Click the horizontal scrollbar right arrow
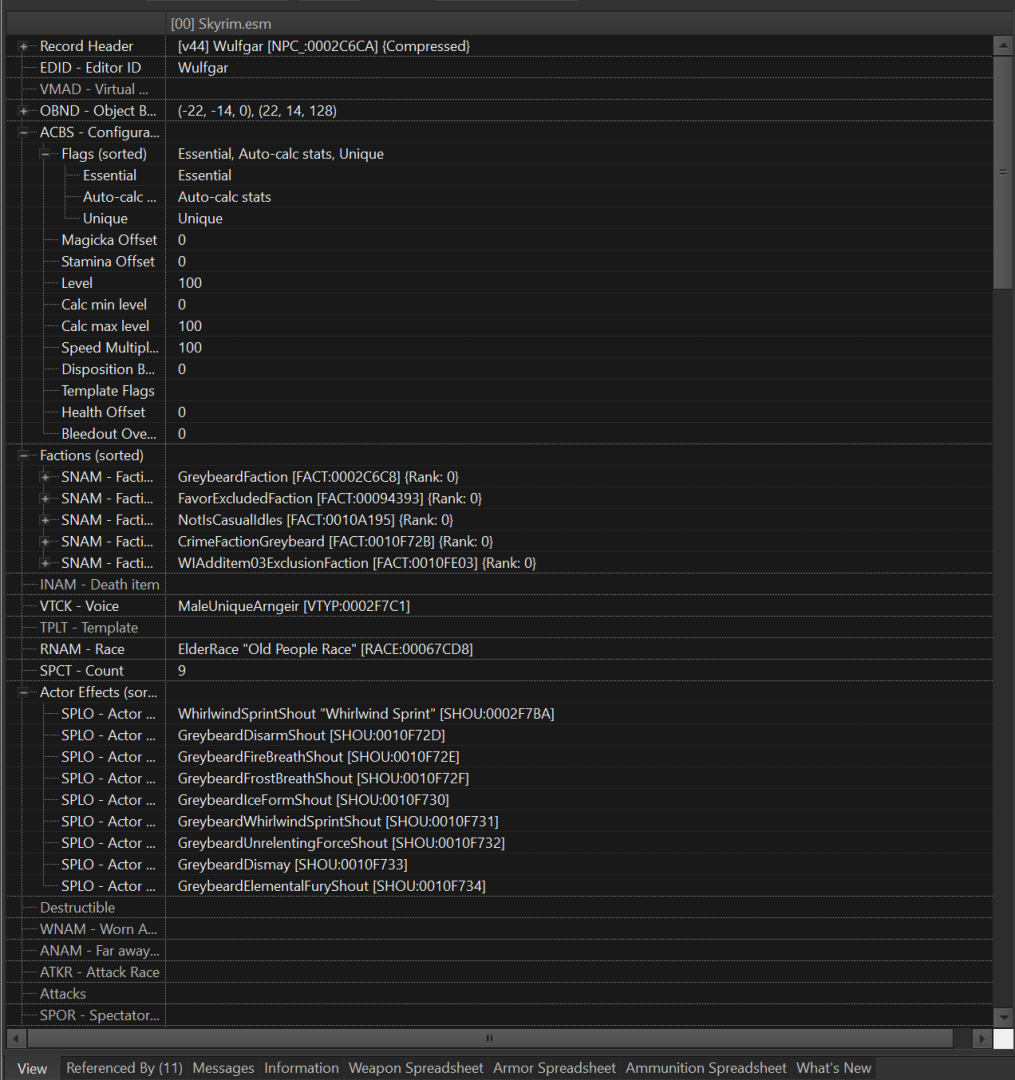Viewport: 1015px width, 1080px height. 983,1038
